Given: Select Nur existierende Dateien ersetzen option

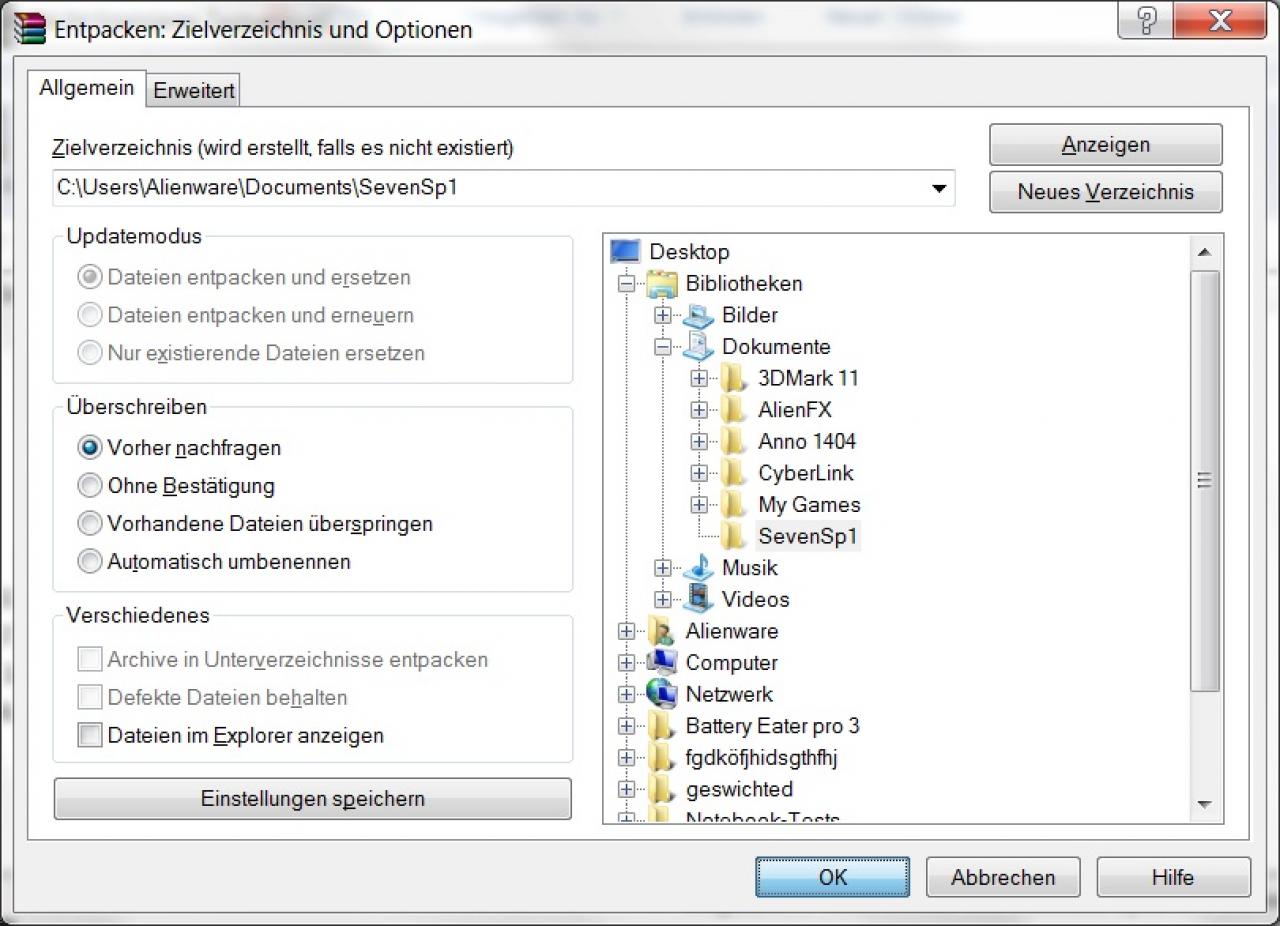Looking at the screenshot, I should click(90, 353).
